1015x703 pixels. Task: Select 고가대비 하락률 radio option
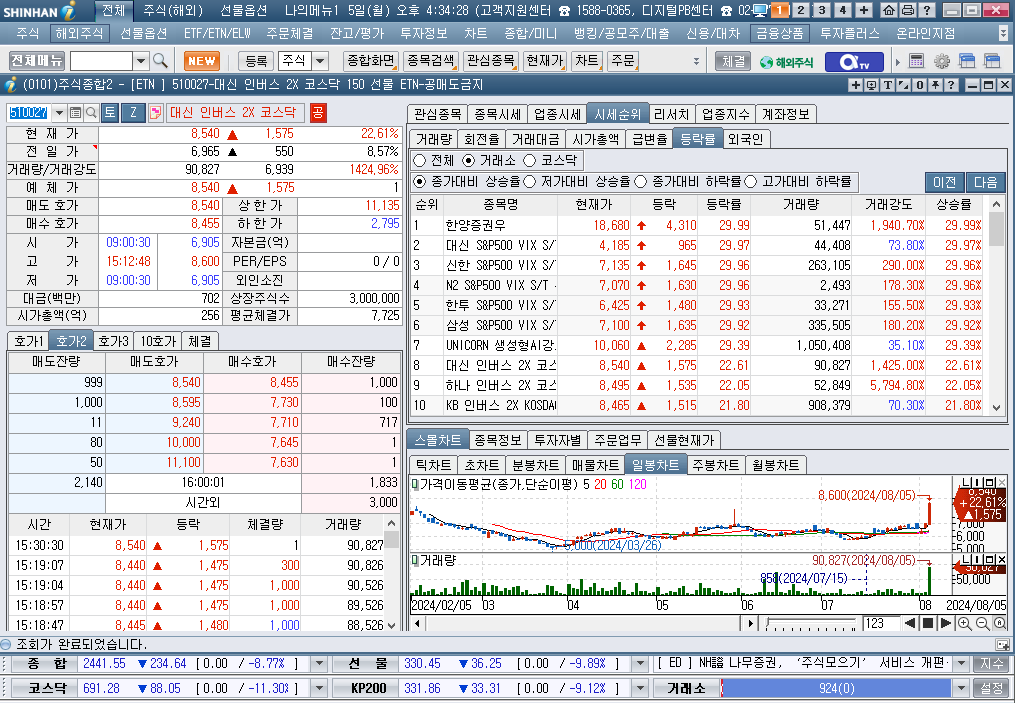point(750,182)
